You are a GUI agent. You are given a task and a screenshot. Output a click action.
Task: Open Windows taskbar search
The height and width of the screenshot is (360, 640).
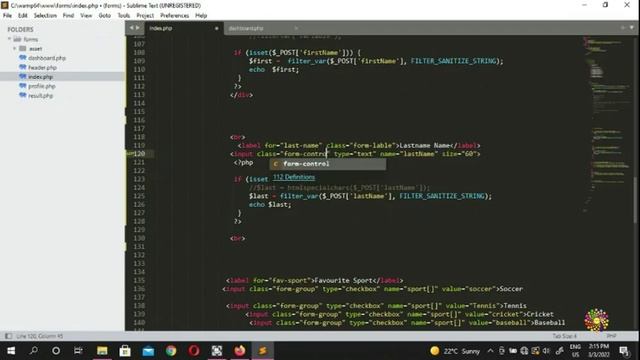(x=34, y=351)
